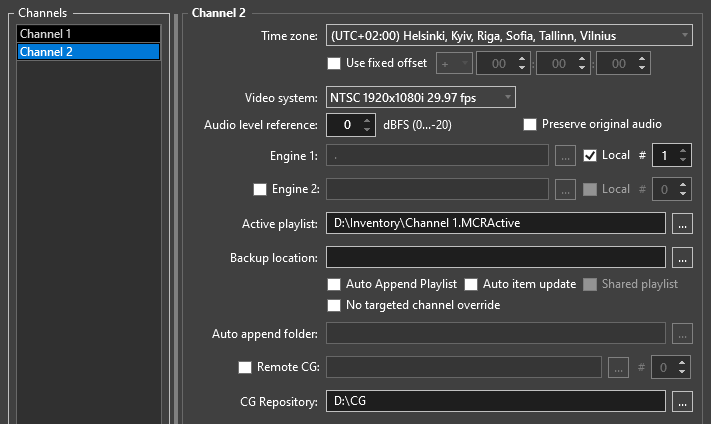This screenshot has width=711, height=424.
Task: Toggle Preserve original audio option
Action: point(530,125)
